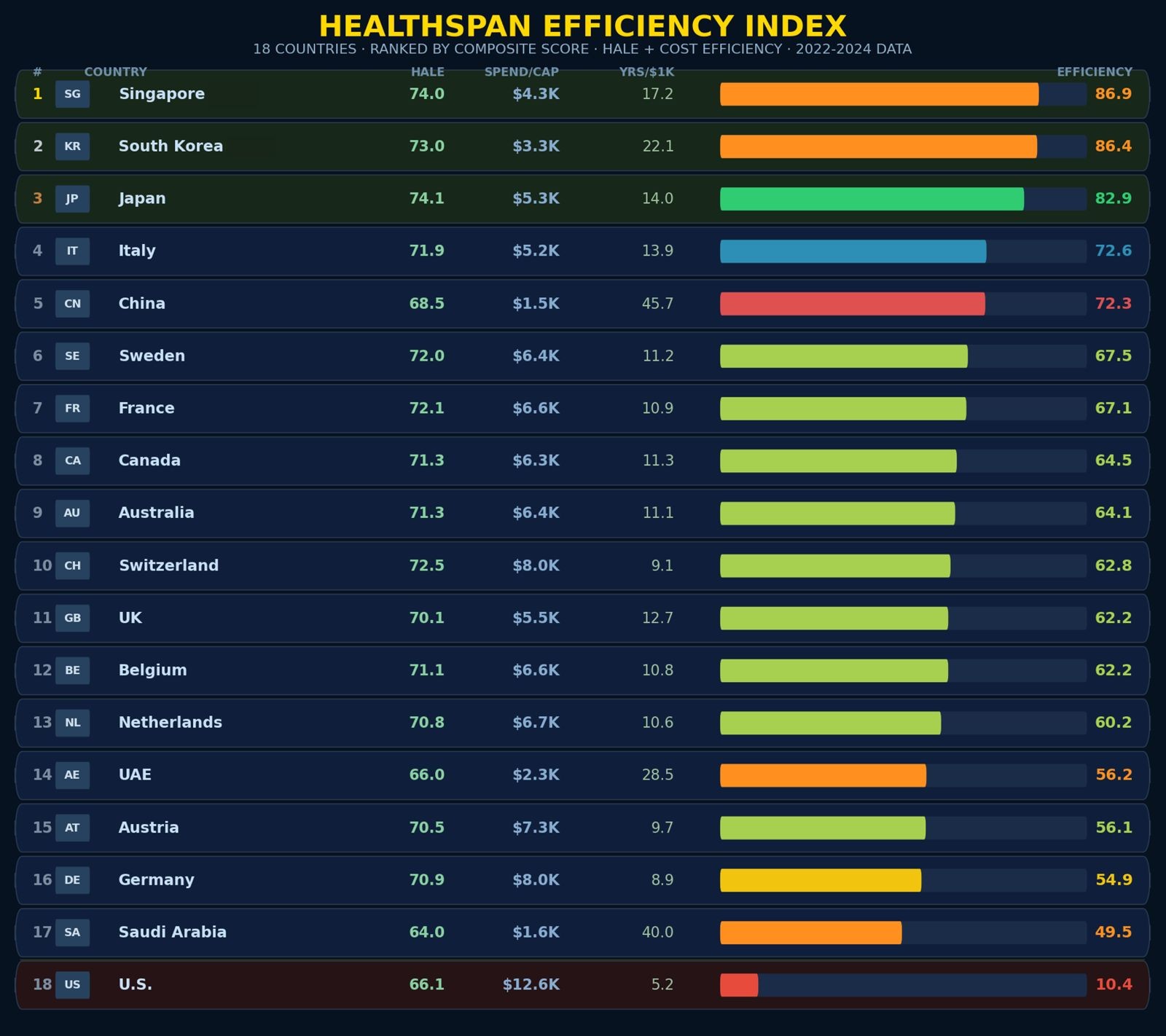Screen dimensions: 1166x1036
Task: Select the Germany country name
Action: pyautogui.click(x=156, y=880)
